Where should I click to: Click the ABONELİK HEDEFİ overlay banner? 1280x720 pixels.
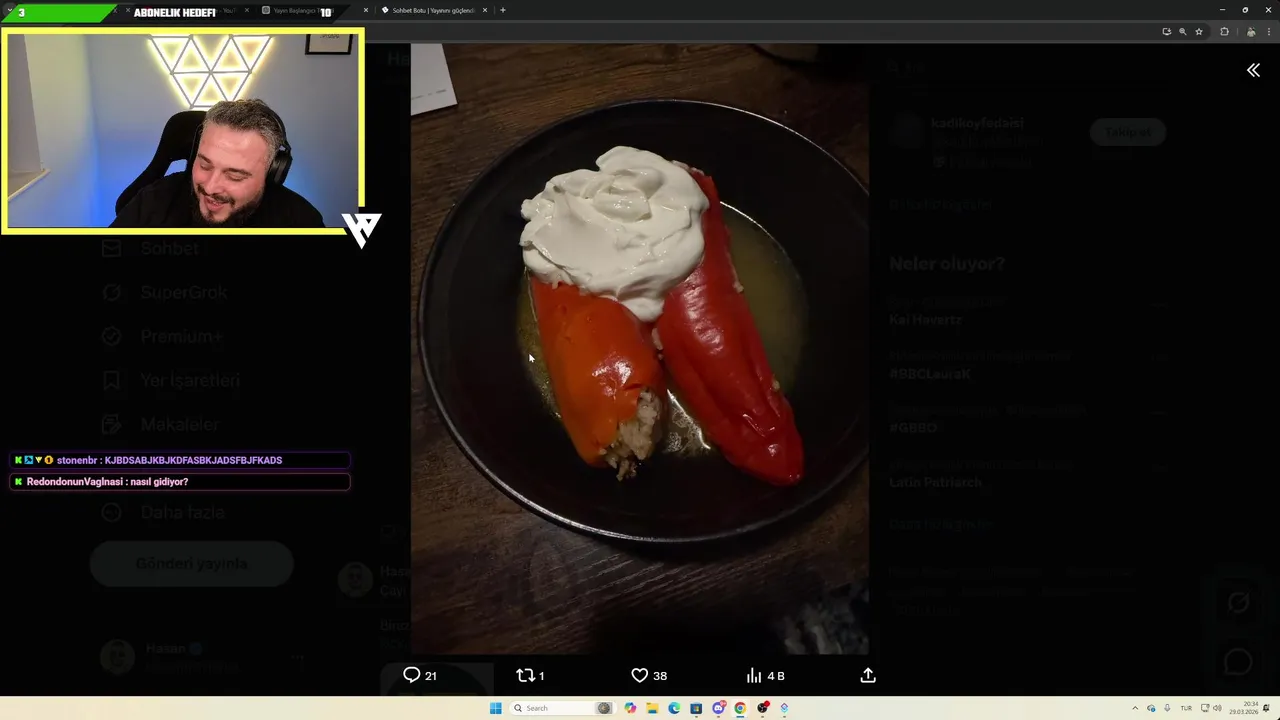[174, 12]
